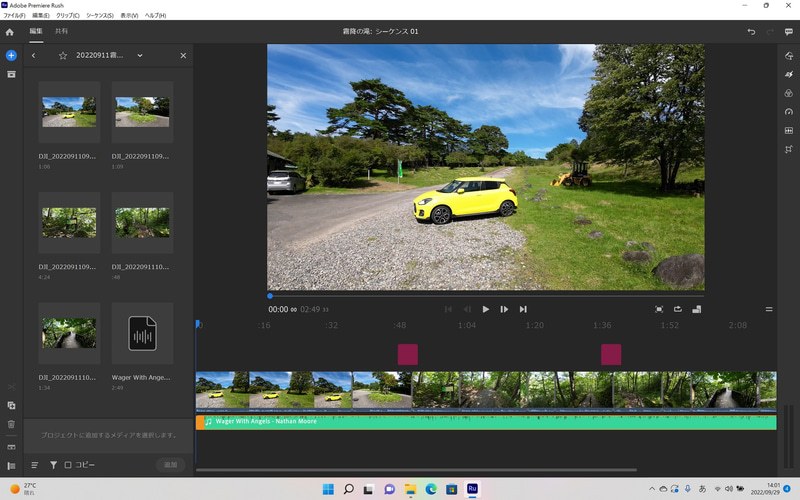Go to the Home screen
This screenshot has width=800, height=500.
10,32
